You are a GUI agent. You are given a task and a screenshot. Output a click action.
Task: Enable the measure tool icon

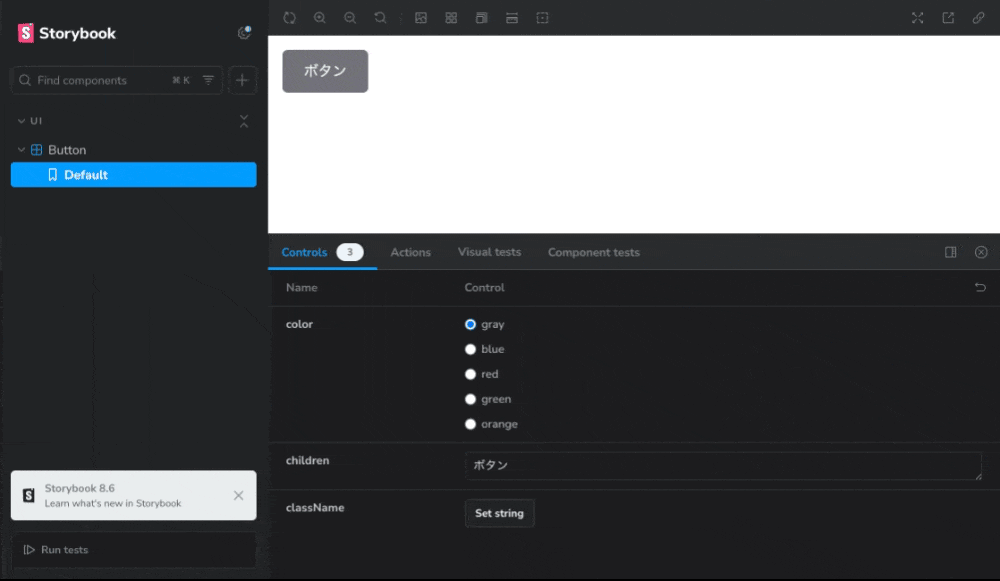tap(511, 18)
